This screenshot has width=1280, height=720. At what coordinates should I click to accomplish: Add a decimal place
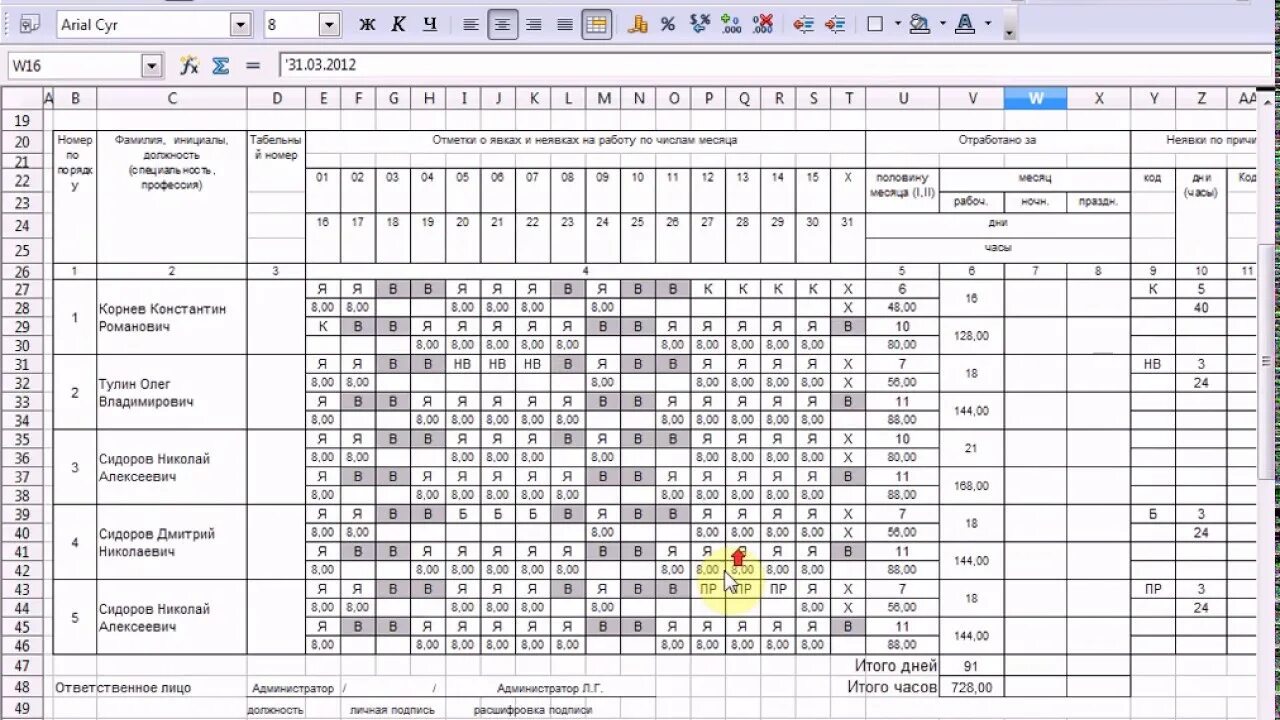[x=731, y=25]
